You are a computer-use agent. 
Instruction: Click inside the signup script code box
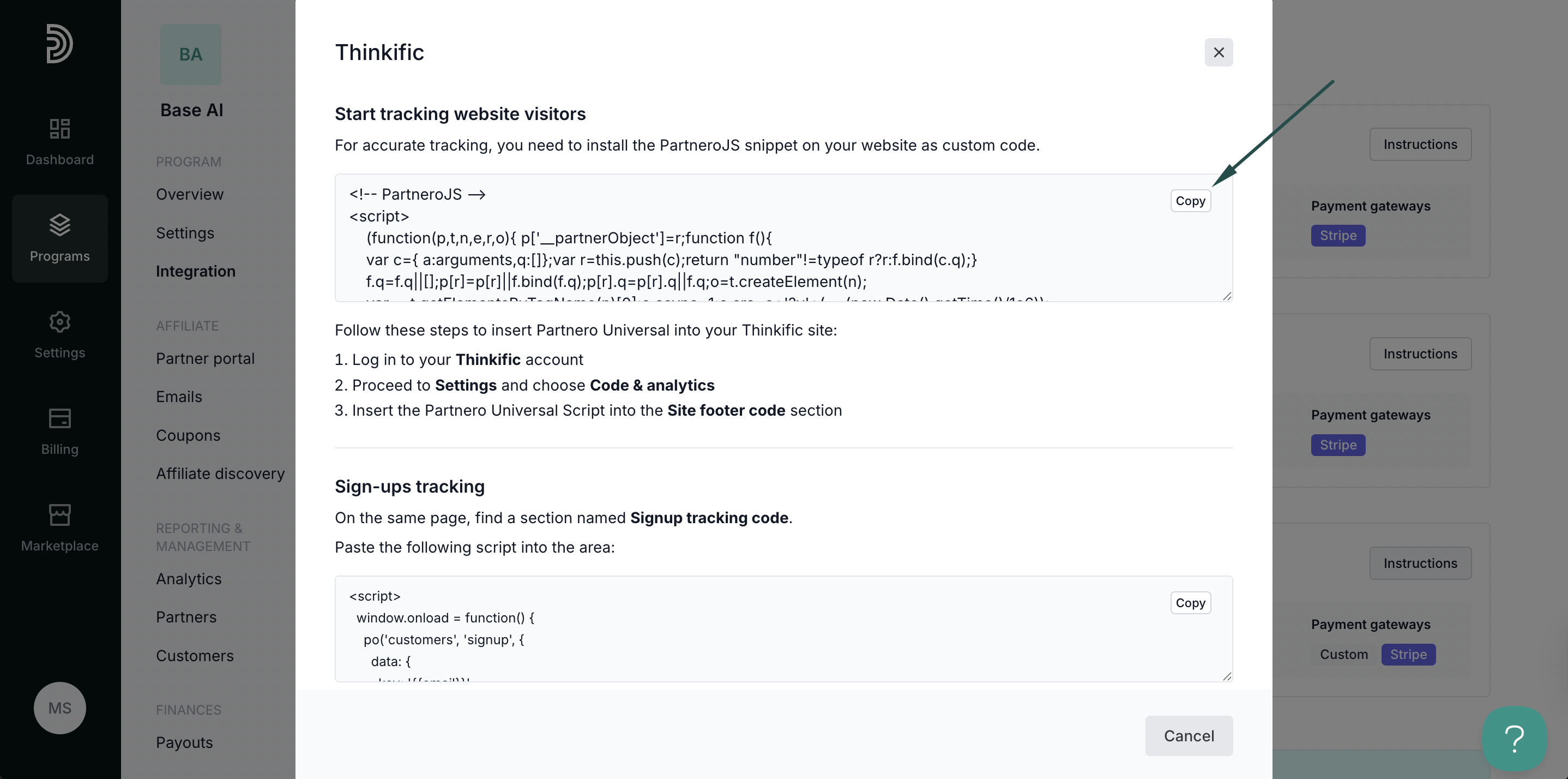[x=783, y=628]
